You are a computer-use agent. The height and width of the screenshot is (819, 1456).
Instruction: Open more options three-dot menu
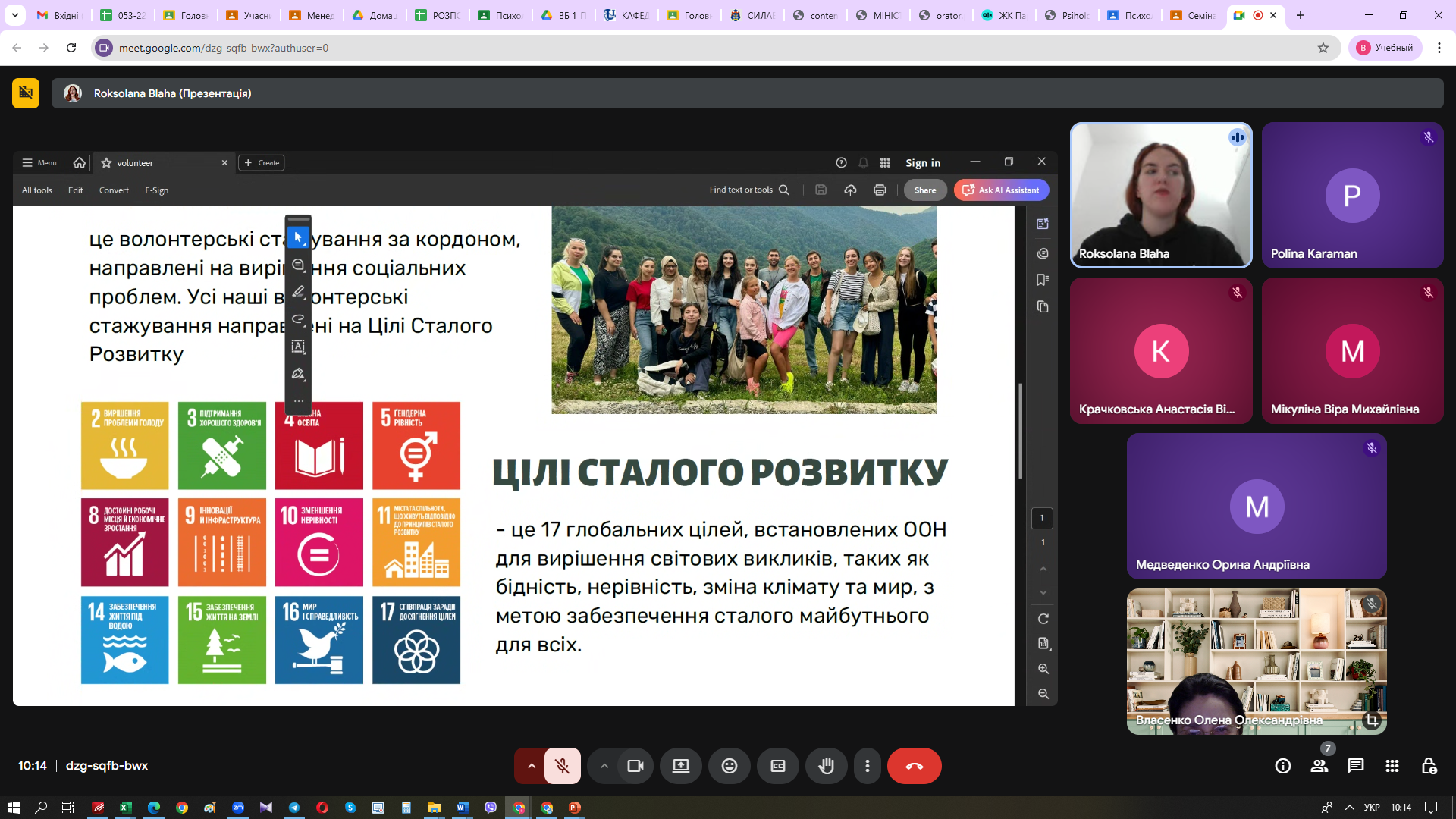point(868,766)
